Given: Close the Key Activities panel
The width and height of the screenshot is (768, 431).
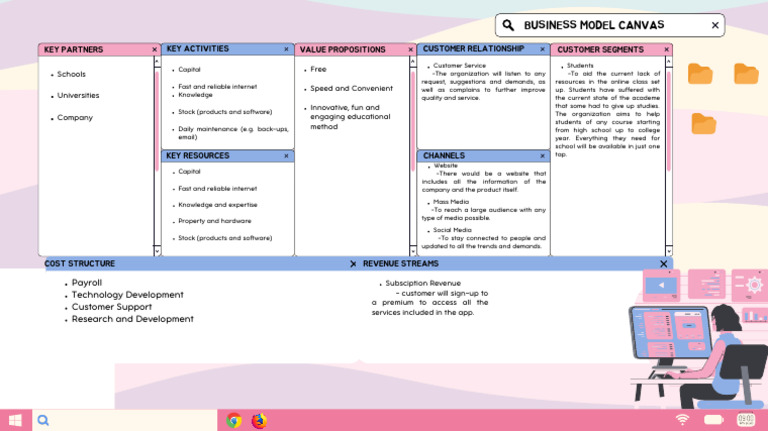Looking at the screenshot, I should [286, 49].
